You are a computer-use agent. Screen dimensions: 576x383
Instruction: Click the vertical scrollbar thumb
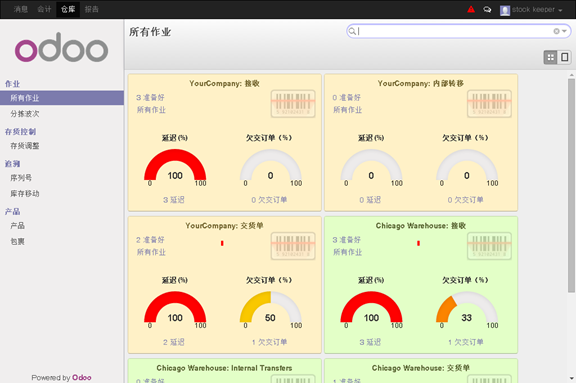571,185
